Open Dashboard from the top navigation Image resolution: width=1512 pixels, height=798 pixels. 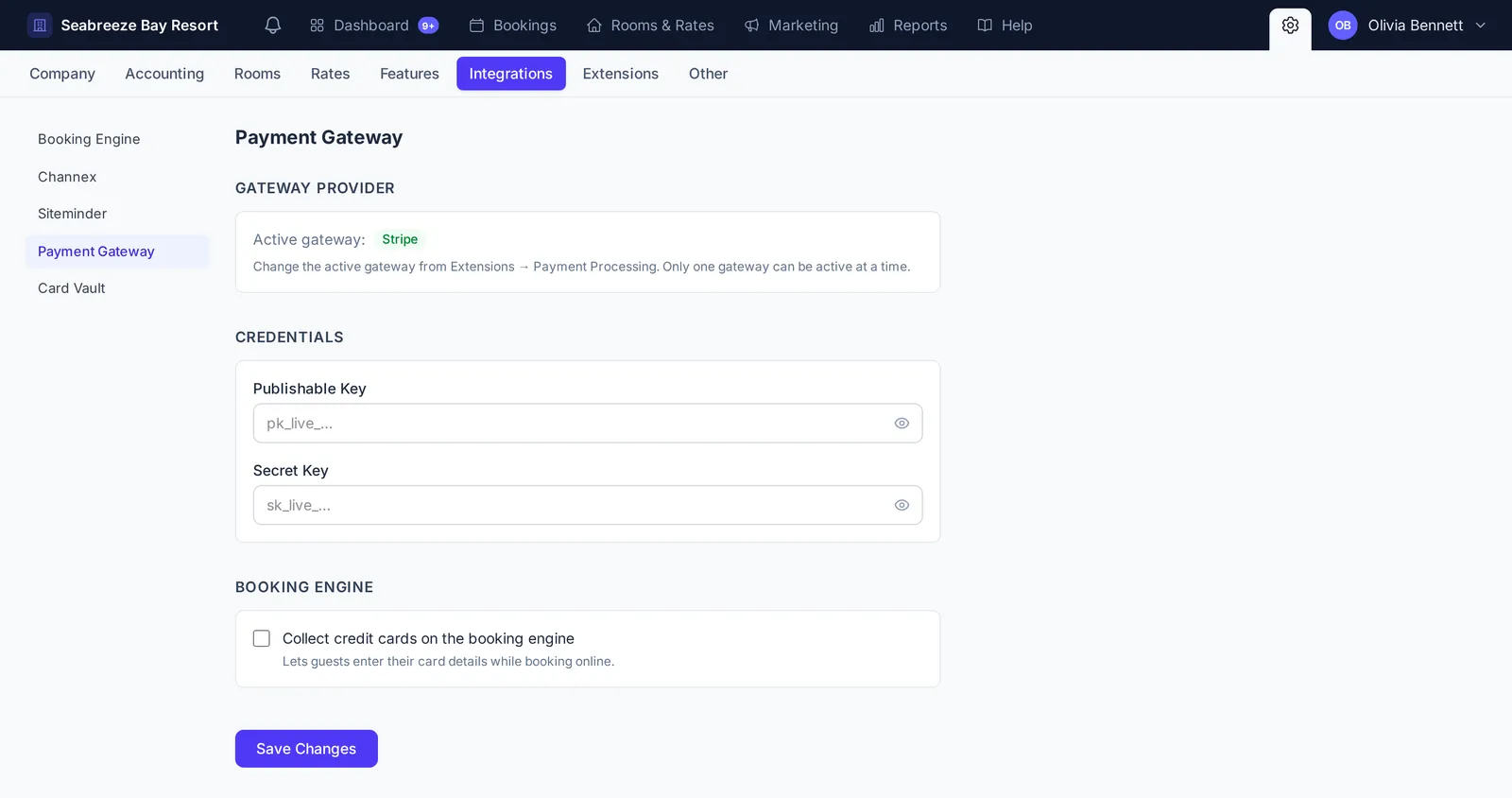374,26
